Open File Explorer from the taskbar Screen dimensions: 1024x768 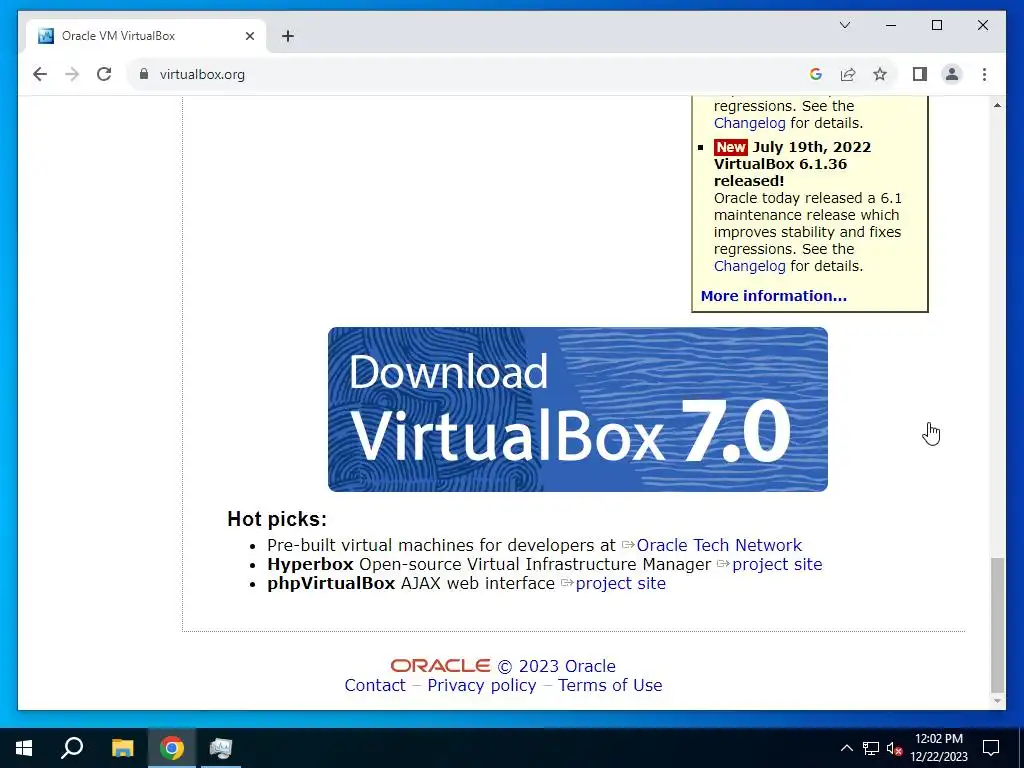[122, 748]
